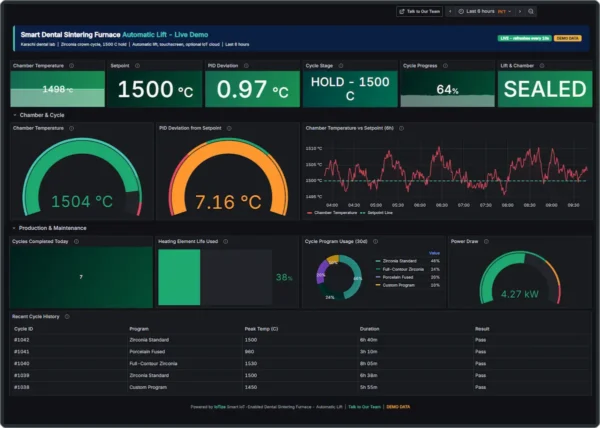The width and height of the screenshot is (600, 428).
Task: Click Talk to Our Team footer link
Action: pyautogui.click(x=365, y=407)
